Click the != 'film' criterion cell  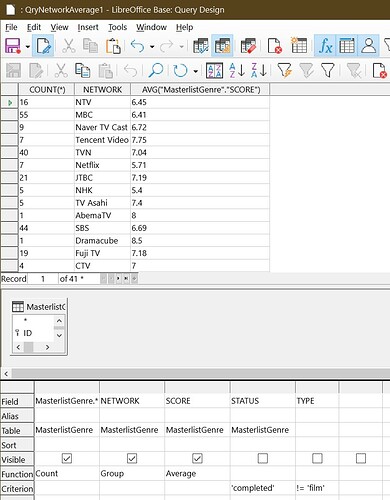pyautogui.click(x=317, y=488)
